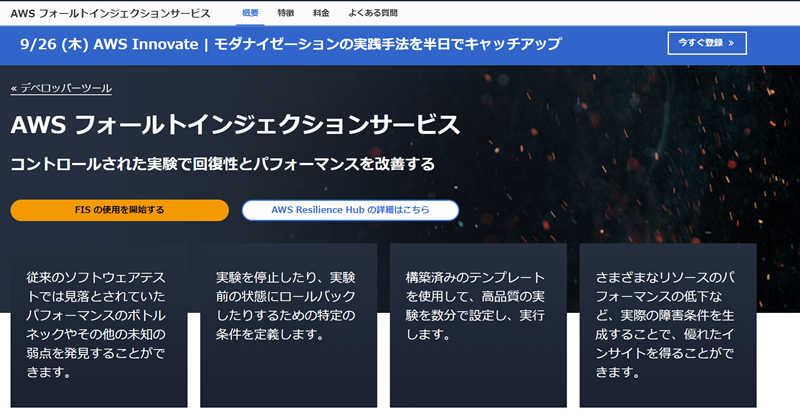Image resolution: width=800 pixels, height=419 pixels.
Task: Click subtitle コントロールされた実験で回復性とパフォーマンスを改善する
Action: coord(222,164)
